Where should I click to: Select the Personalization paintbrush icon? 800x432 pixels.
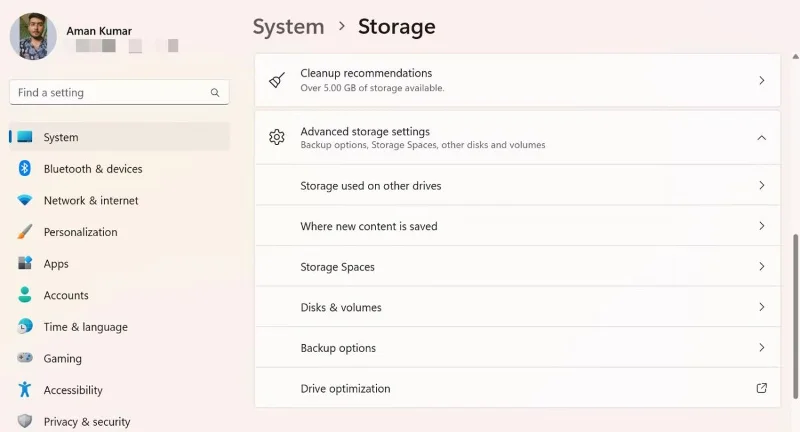coord(24,232)
